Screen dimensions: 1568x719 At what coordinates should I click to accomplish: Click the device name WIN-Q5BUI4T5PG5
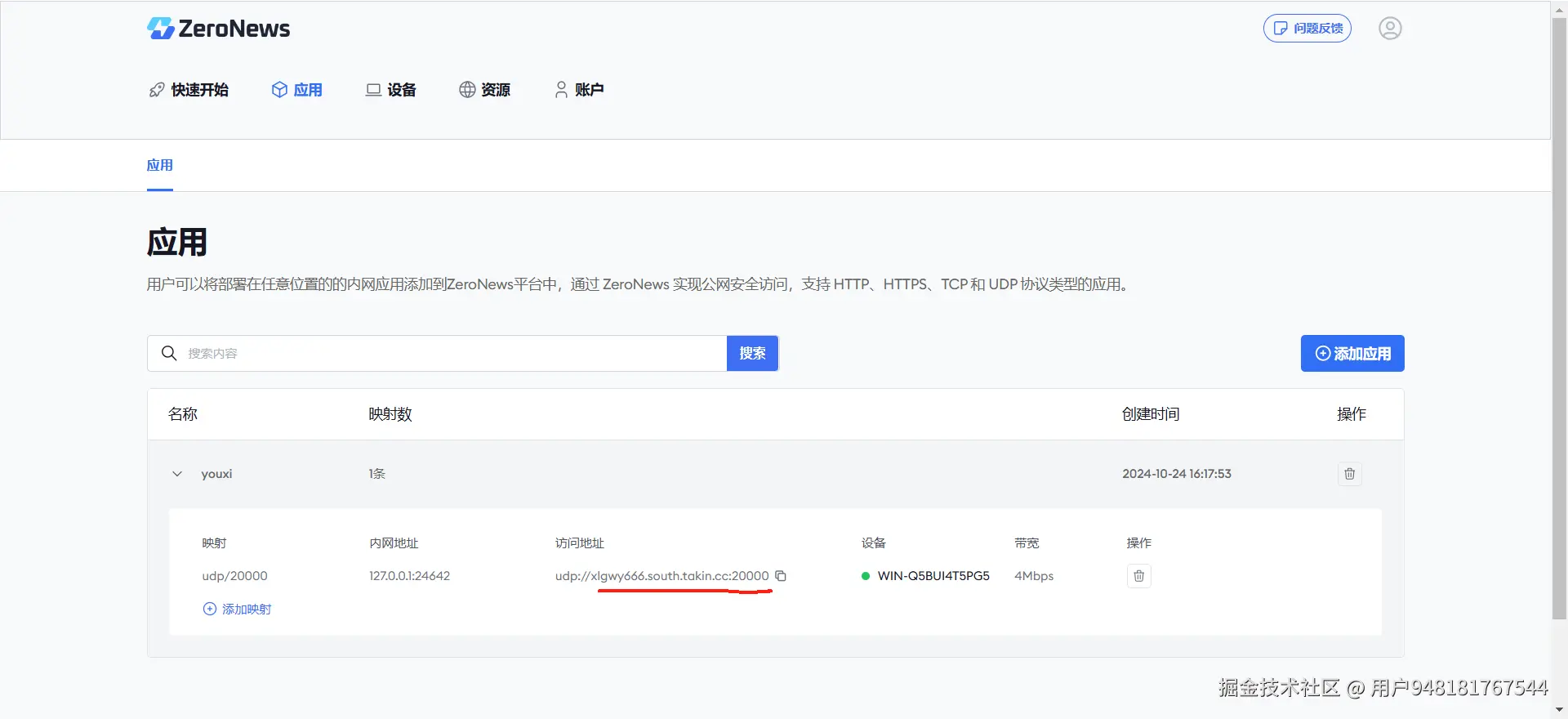point(933,576)
